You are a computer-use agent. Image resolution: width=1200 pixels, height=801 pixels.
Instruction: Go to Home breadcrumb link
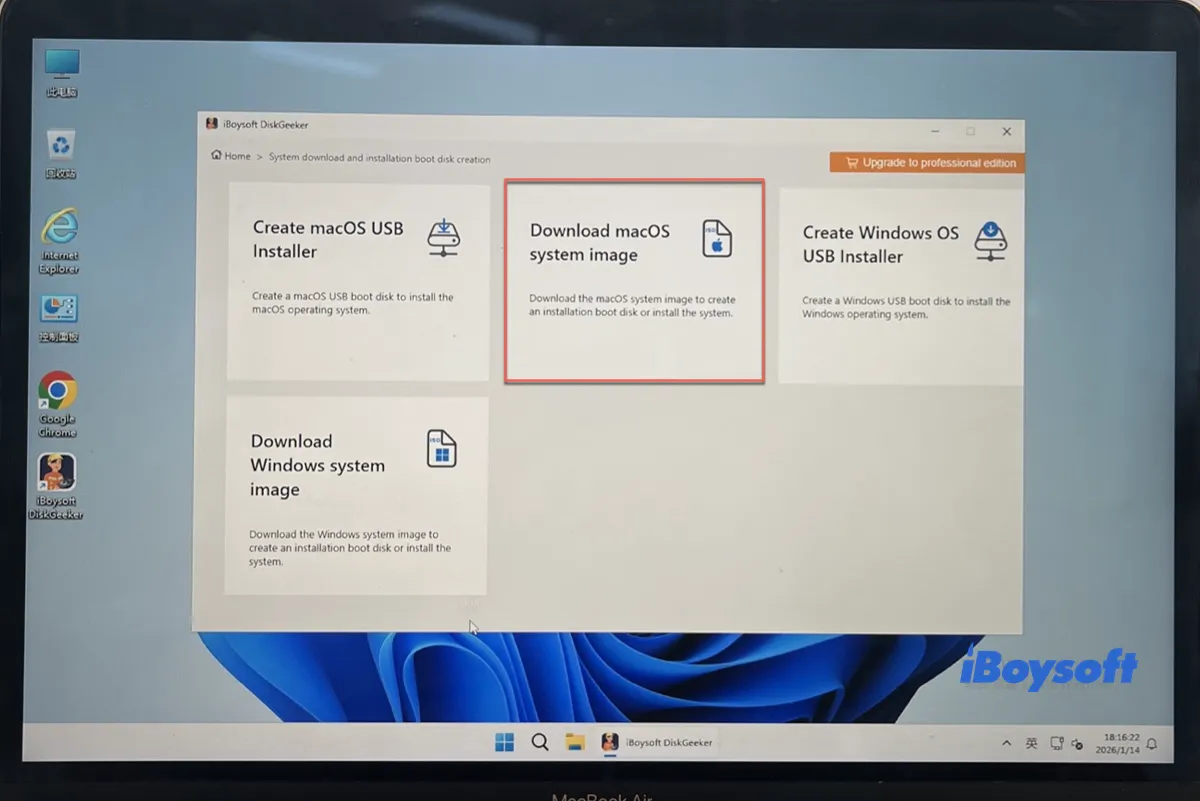231,156
